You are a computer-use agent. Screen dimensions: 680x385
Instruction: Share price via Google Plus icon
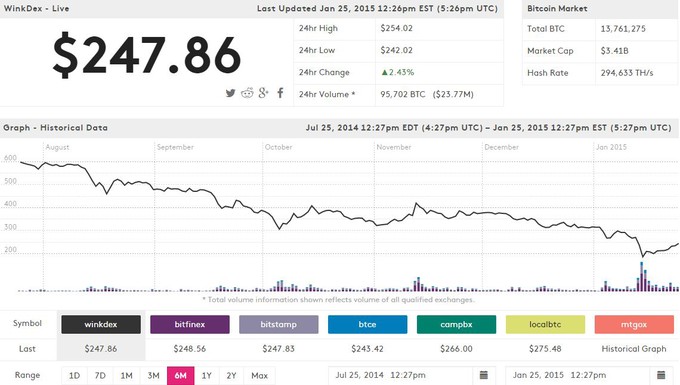pyautogui.click(x=263, y=93)
